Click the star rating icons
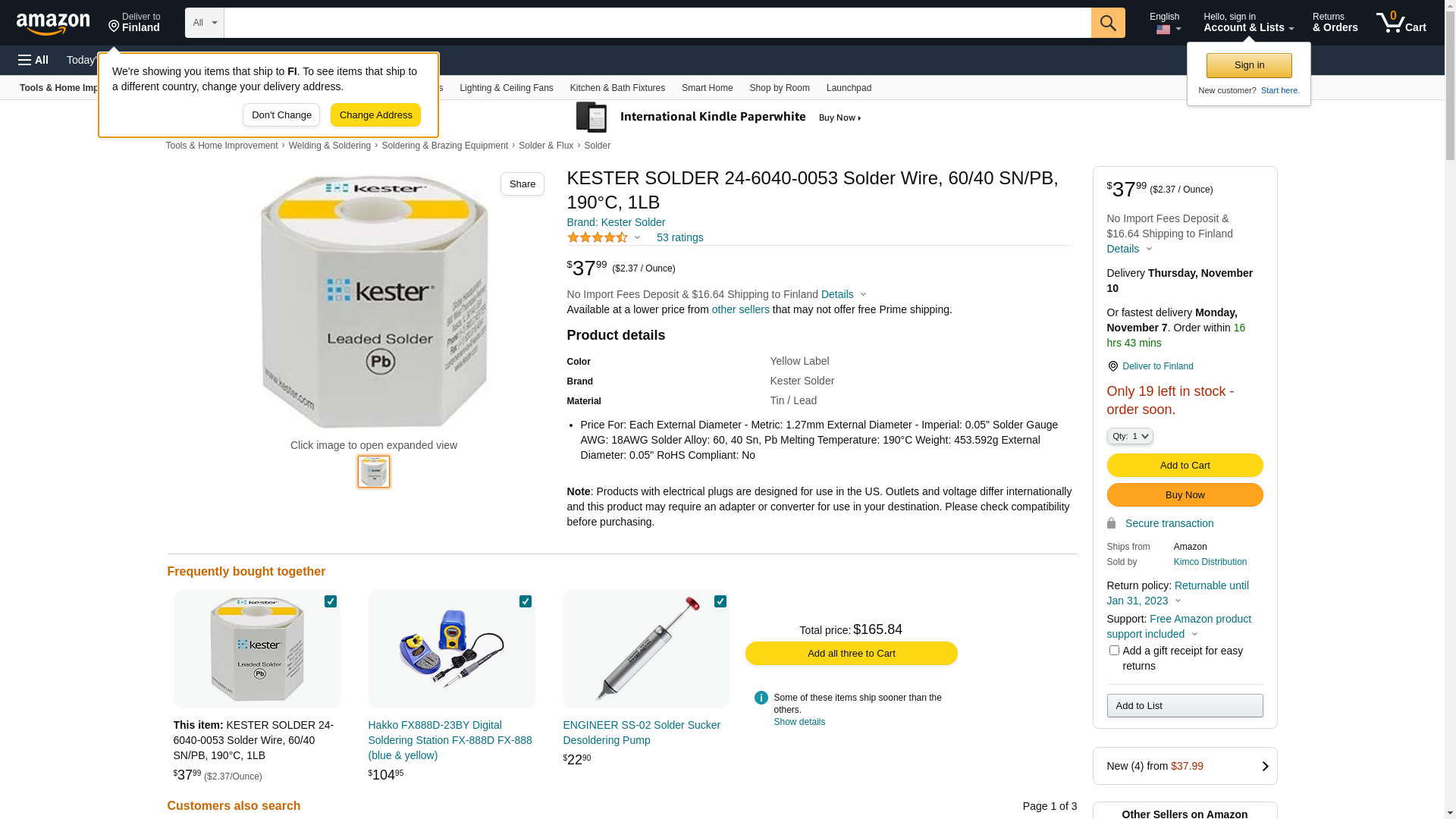 point(598,237)
